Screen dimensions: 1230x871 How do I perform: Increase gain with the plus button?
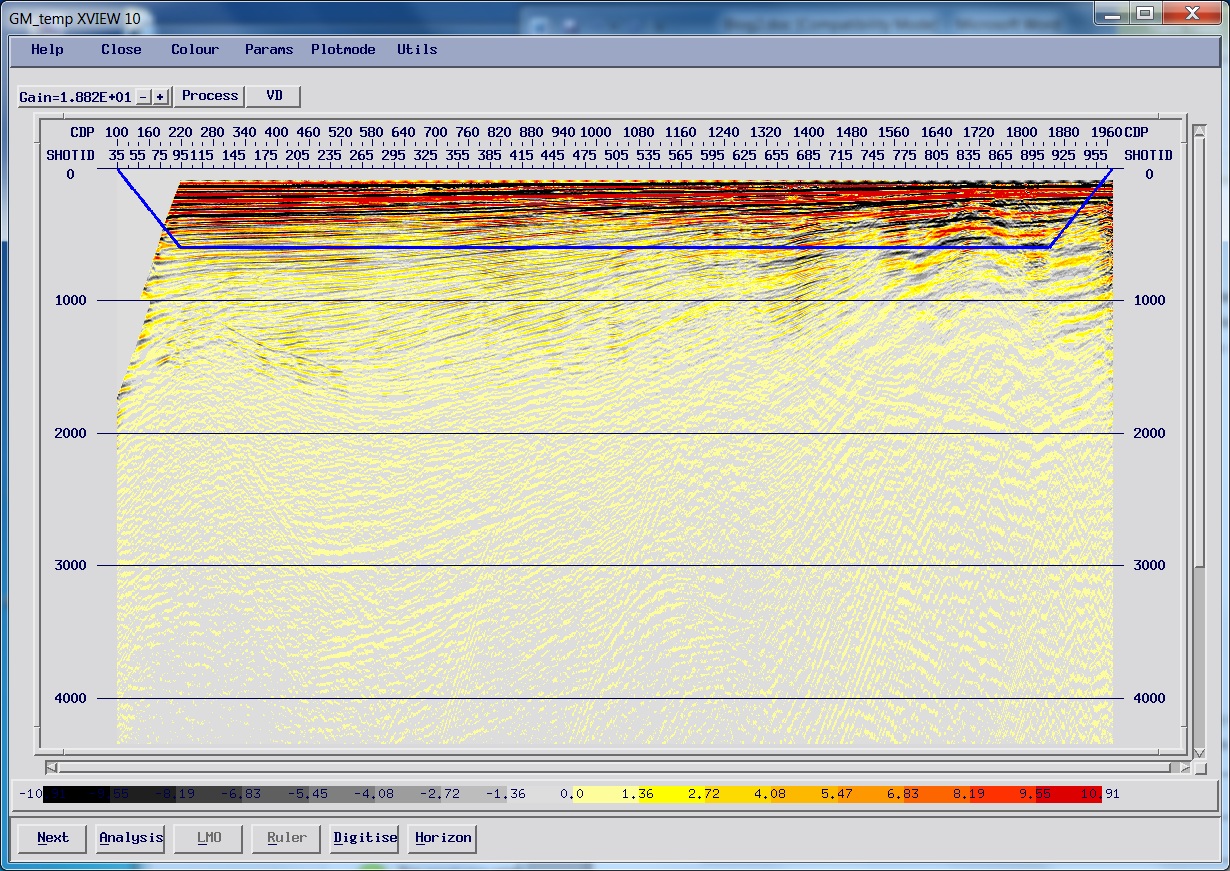click(x=160, y=97)
